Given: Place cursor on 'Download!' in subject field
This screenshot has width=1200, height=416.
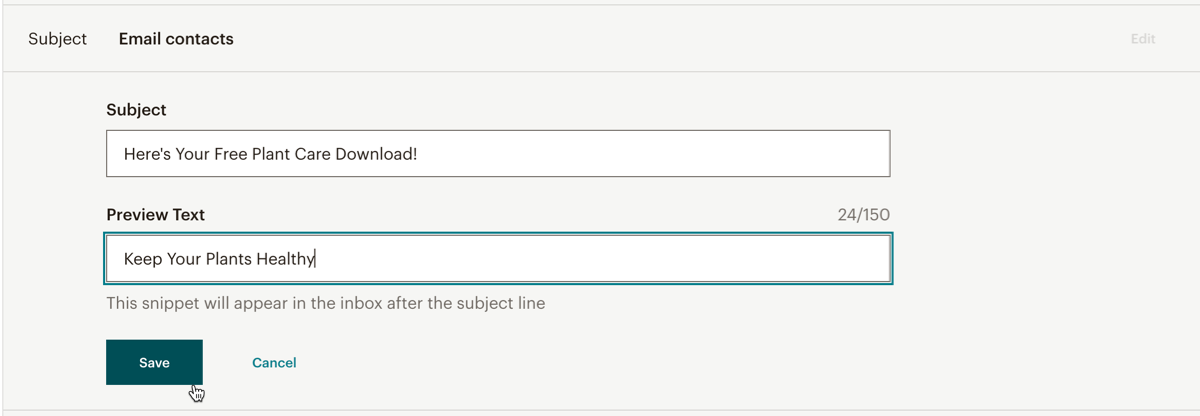Looking at the screenshot, I should [378, 155].
